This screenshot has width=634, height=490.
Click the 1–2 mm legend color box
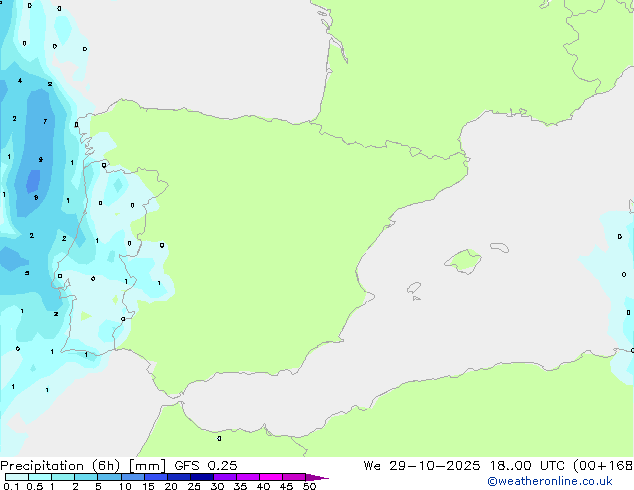coord(63,477)
